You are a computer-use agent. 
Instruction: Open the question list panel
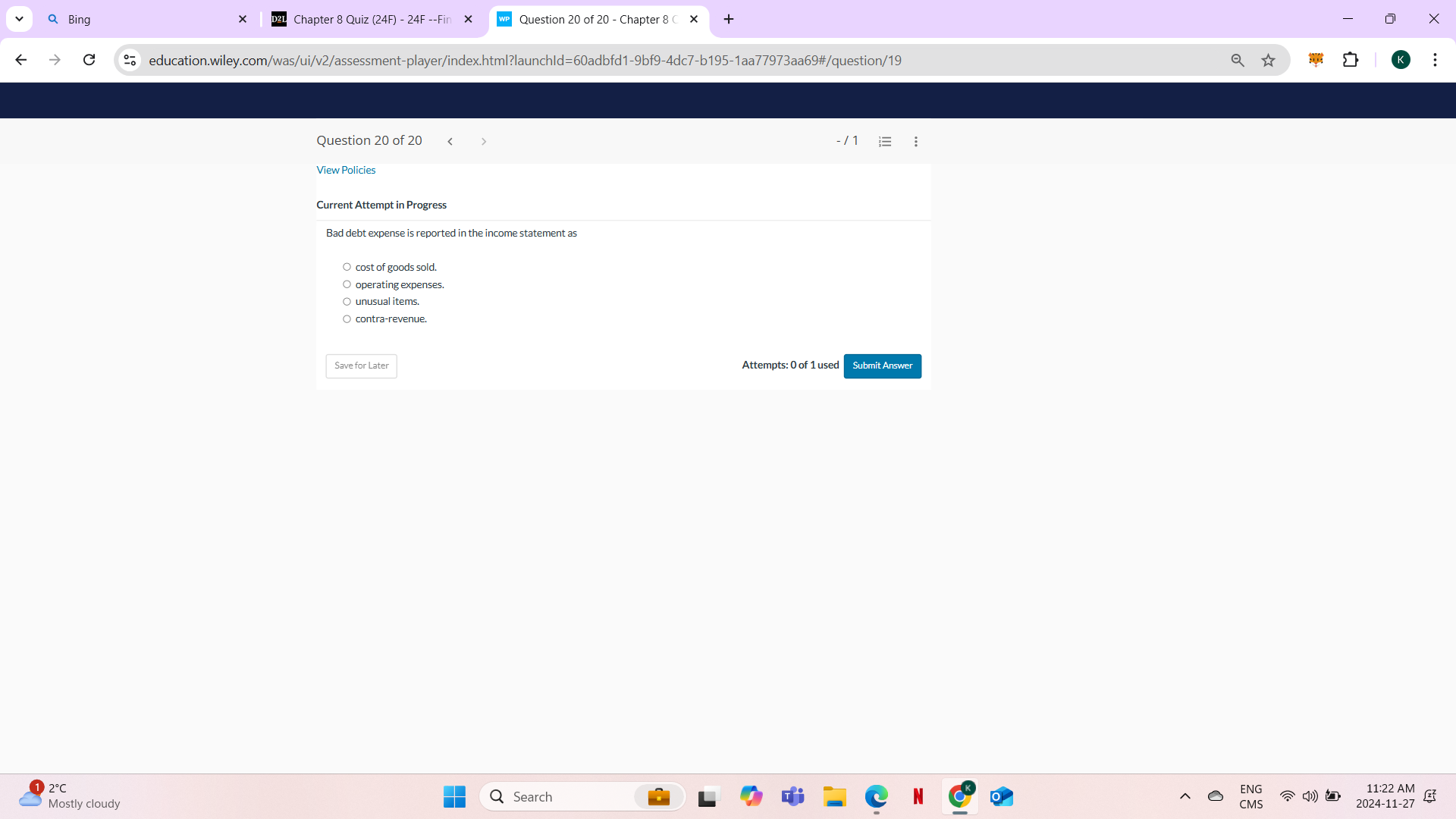pos(885,141)
